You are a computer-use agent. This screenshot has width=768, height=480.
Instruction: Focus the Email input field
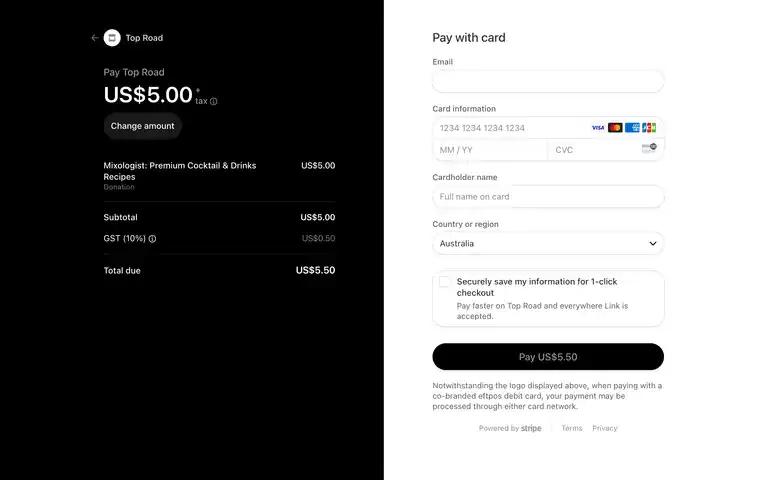click(548, 81)
